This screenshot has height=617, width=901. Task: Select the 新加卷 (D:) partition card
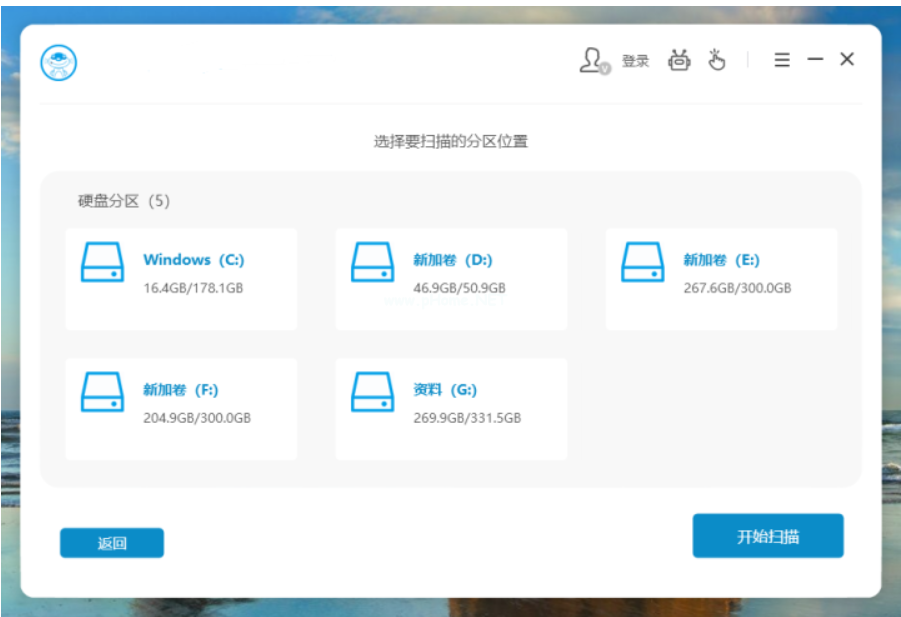451,276
